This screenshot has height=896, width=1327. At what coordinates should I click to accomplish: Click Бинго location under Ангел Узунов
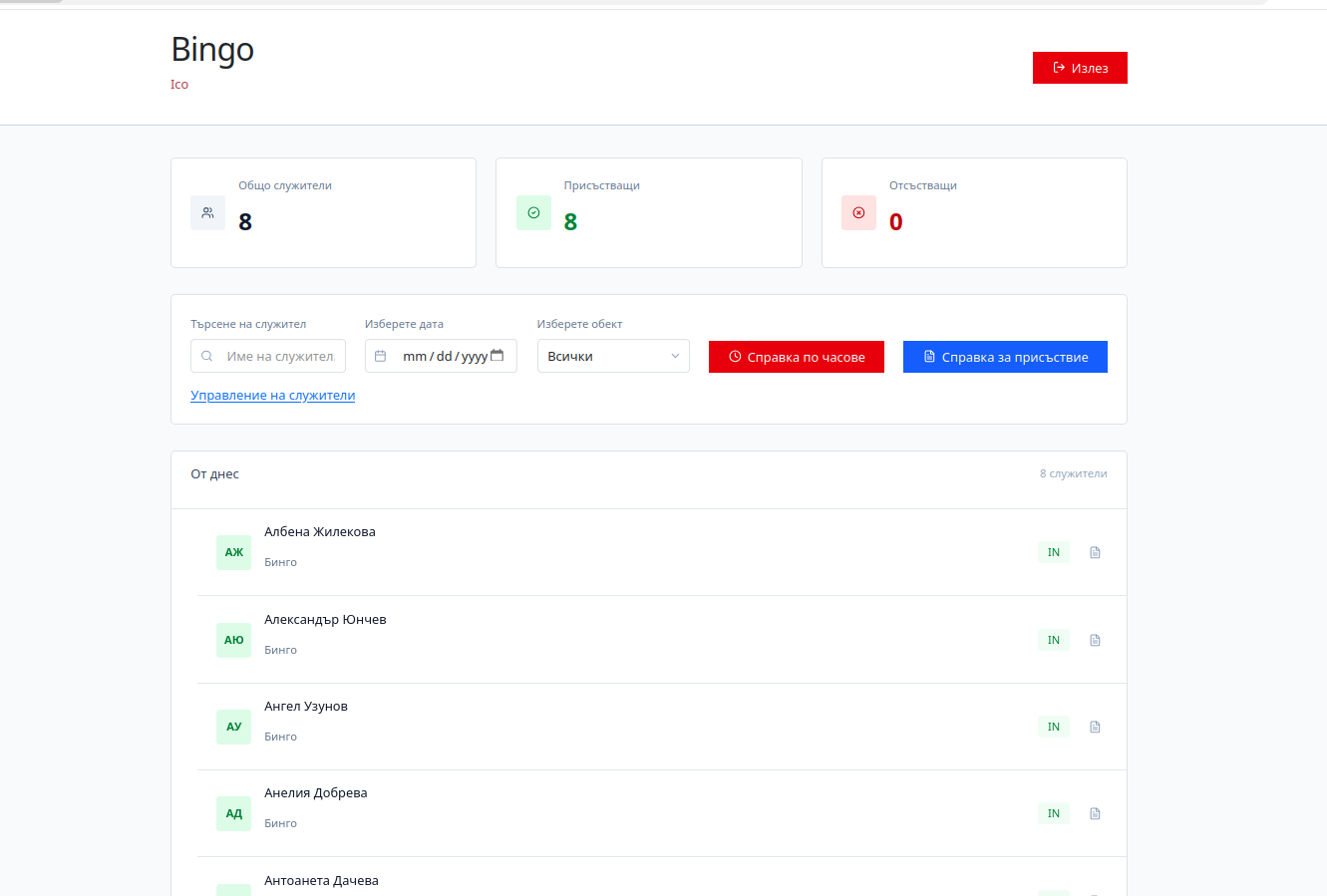(x=281, y=737)
